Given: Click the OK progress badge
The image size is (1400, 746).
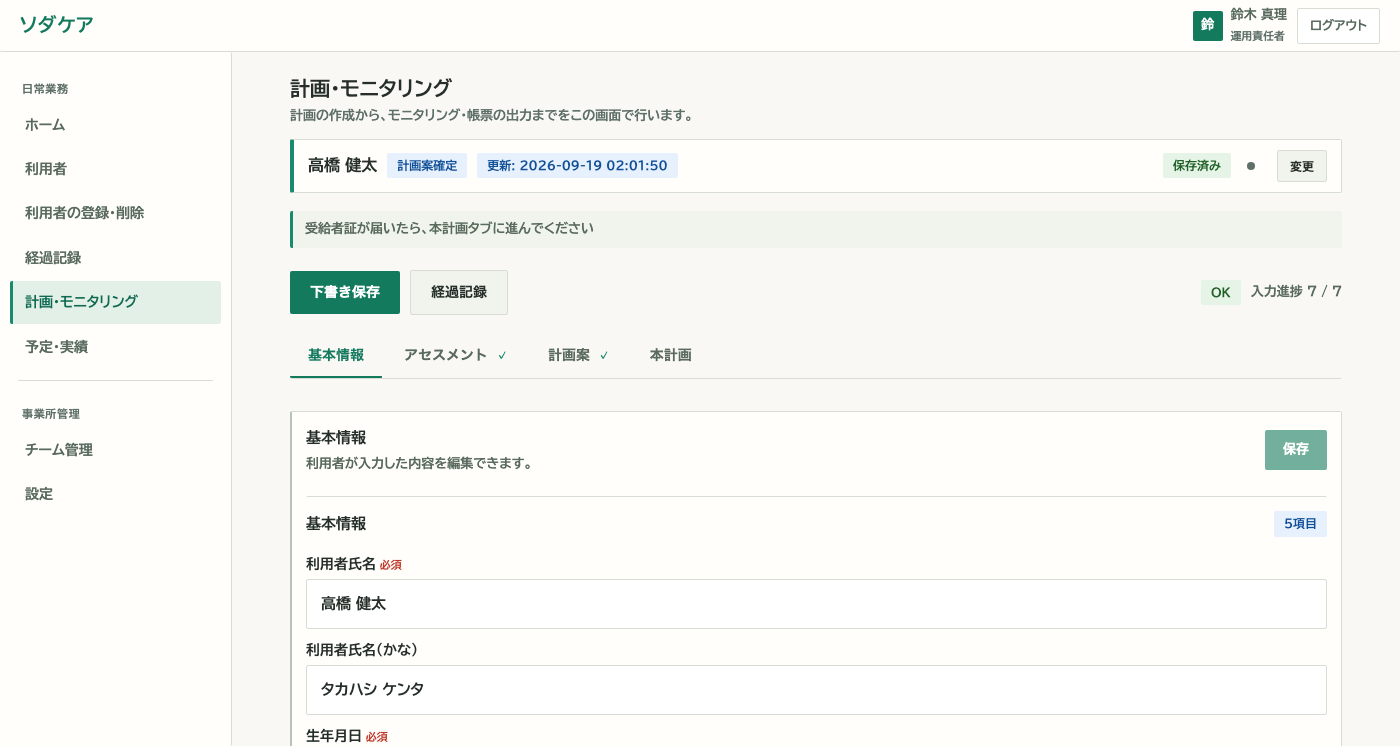Looking at the screenshot, I should [x=1221, y=292].
